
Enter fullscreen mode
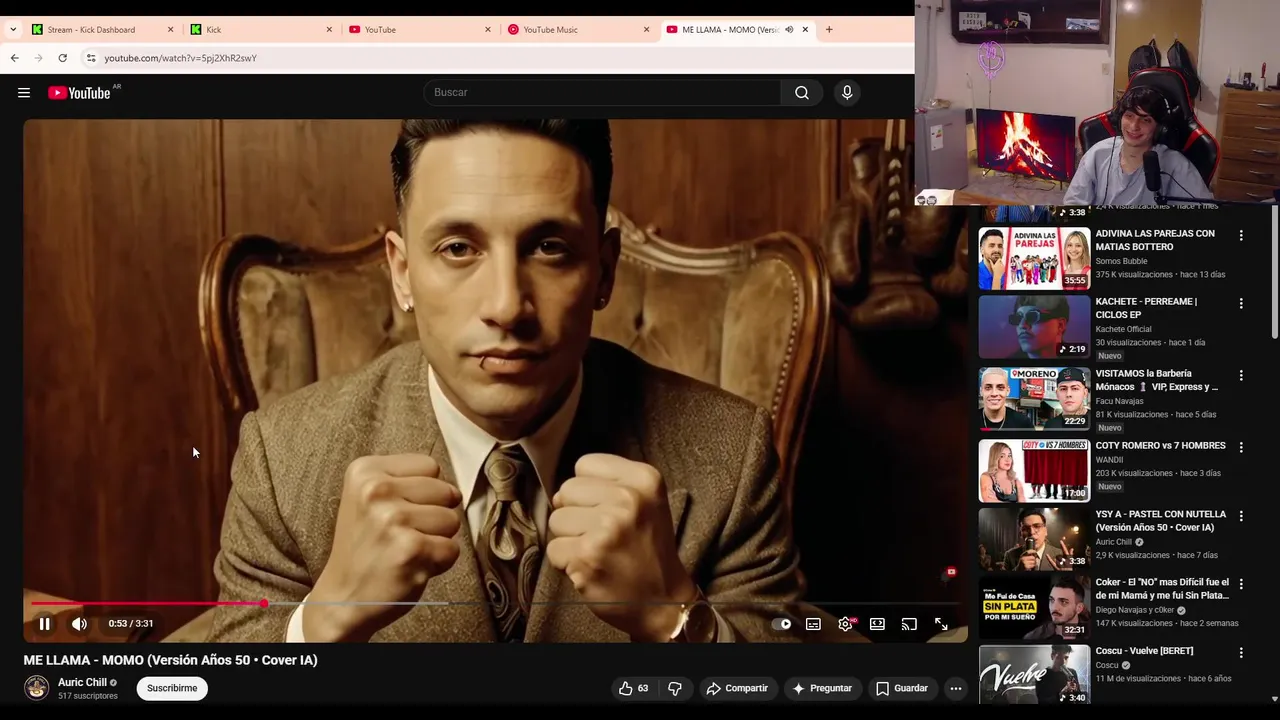point(941,624)
